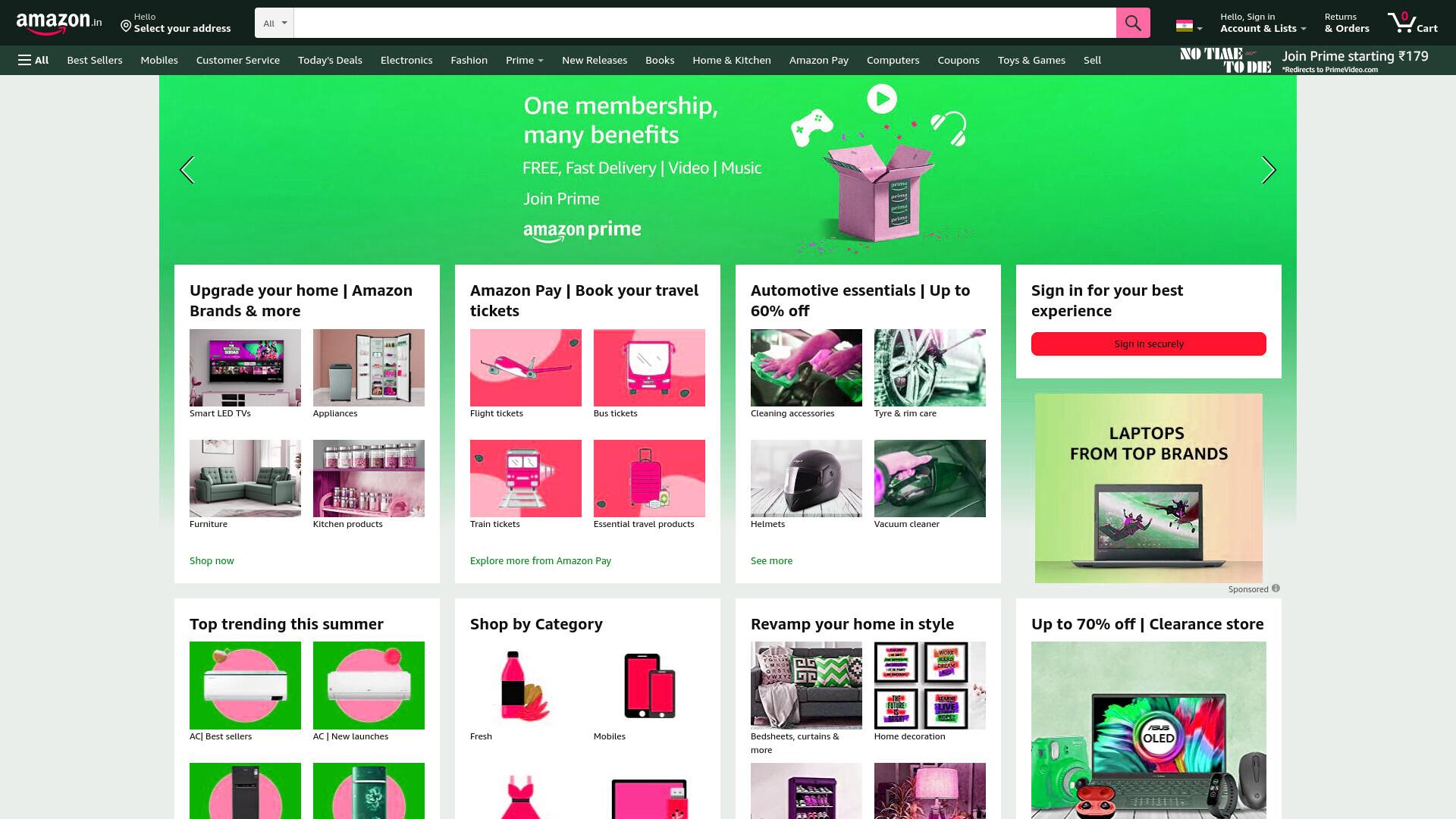Click Join Prime text on banner

coord(561,199)
